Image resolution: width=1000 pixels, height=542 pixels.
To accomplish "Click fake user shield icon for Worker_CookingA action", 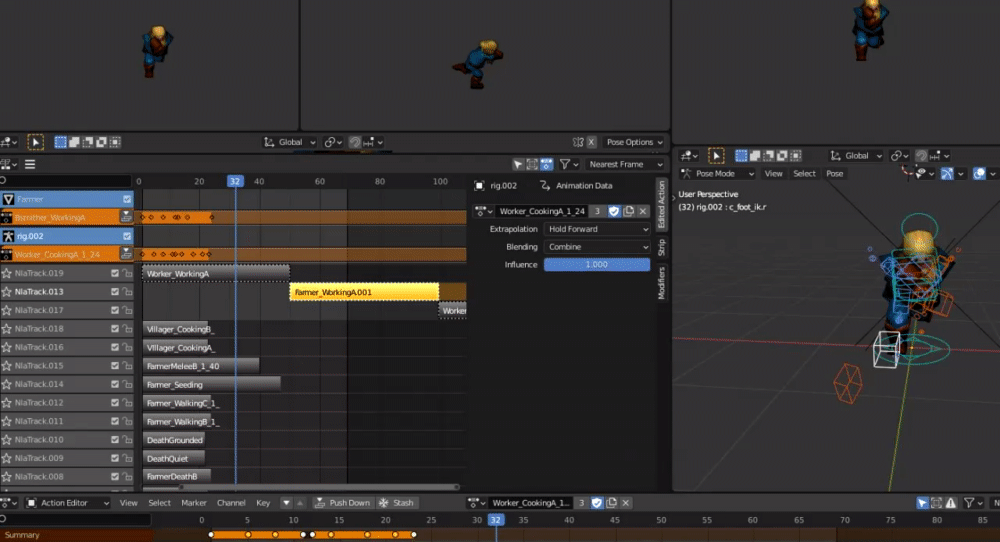I will (x=614, y=211).
